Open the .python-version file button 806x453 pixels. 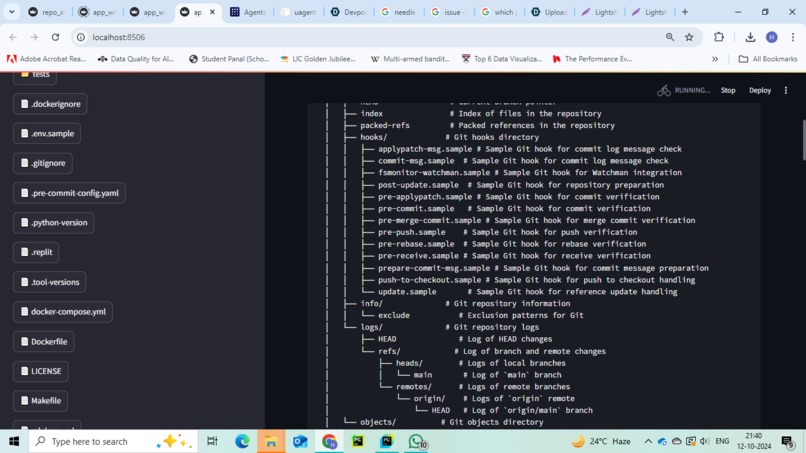tap(53, 223)
